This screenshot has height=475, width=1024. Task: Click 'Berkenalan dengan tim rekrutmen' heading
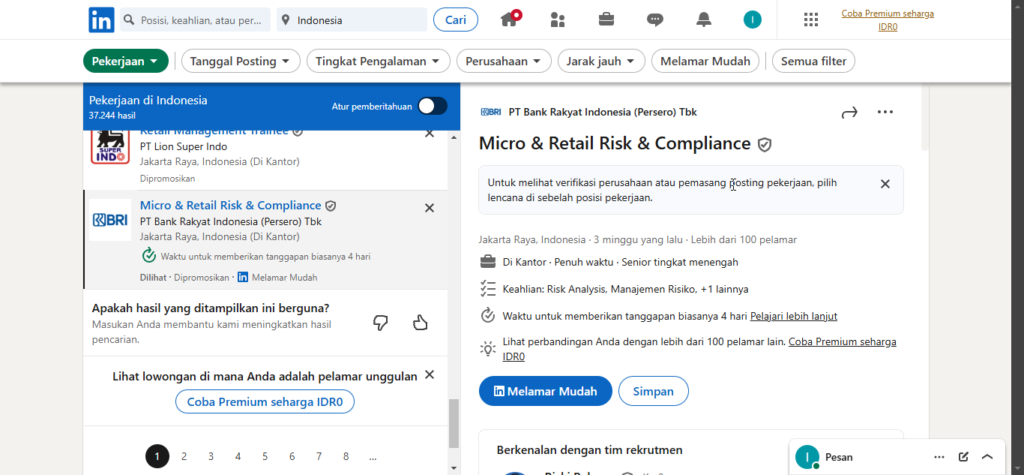[590, 450]
